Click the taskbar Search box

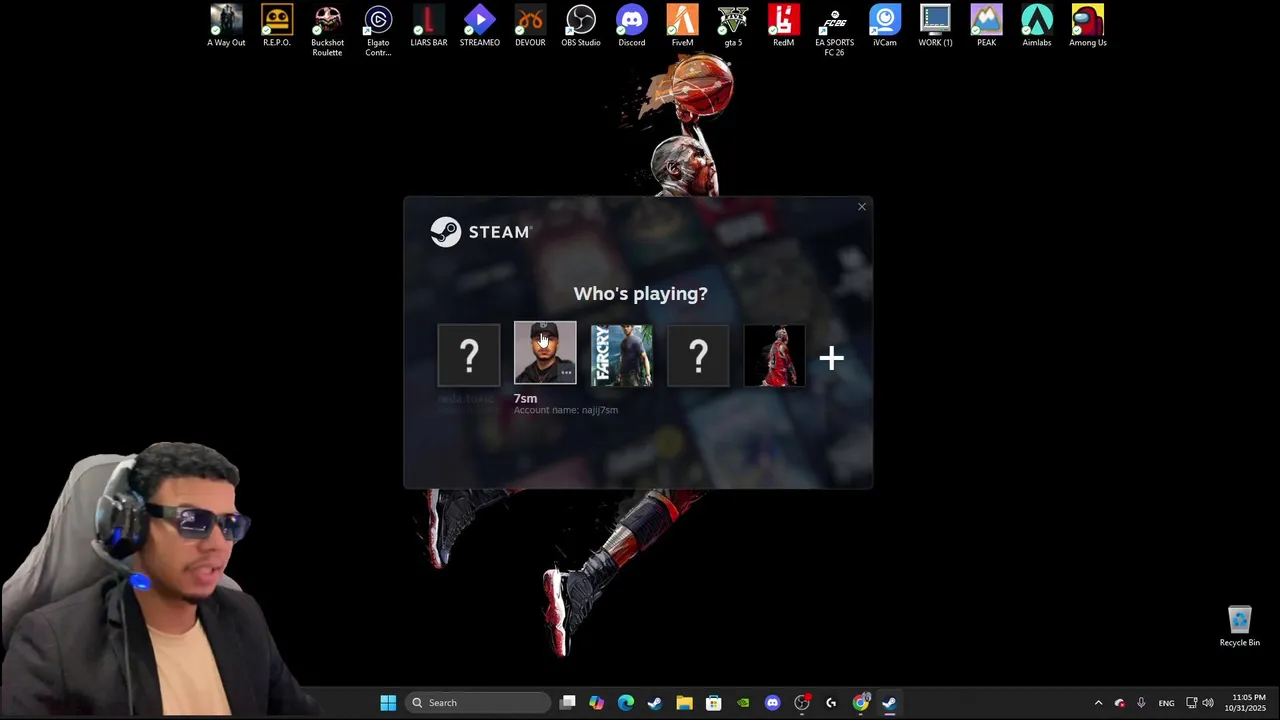tap(479, 703)
